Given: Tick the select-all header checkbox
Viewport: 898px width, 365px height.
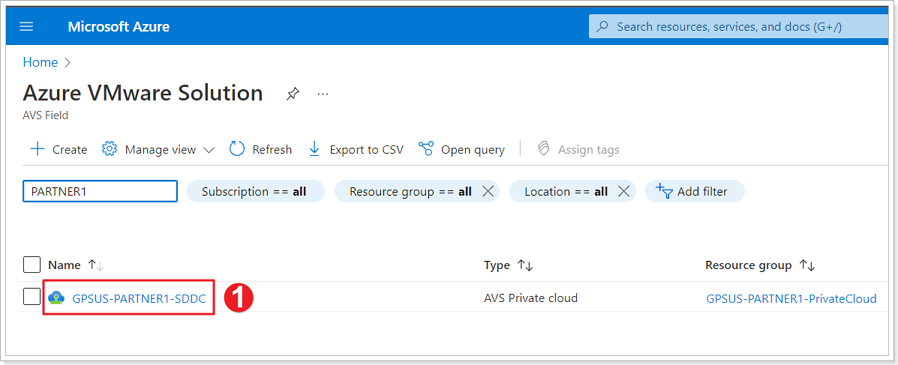Looking at the screenshot, I should pyautogui.click(x=32, y=265).
